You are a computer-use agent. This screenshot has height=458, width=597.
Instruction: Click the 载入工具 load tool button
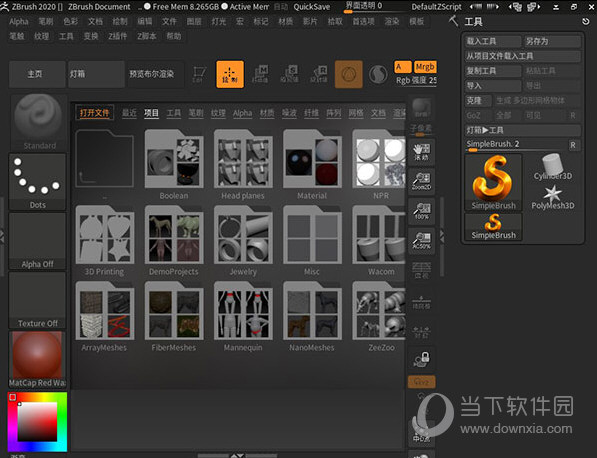[493, 41]
